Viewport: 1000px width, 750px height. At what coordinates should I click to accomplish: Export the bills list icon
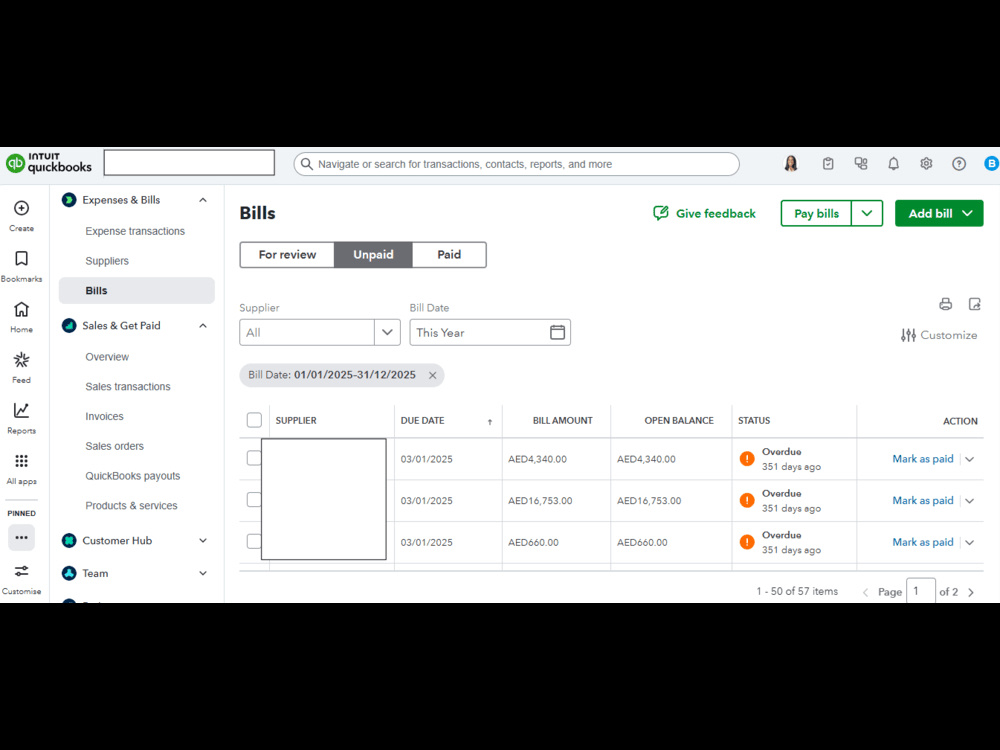[974, 304]
